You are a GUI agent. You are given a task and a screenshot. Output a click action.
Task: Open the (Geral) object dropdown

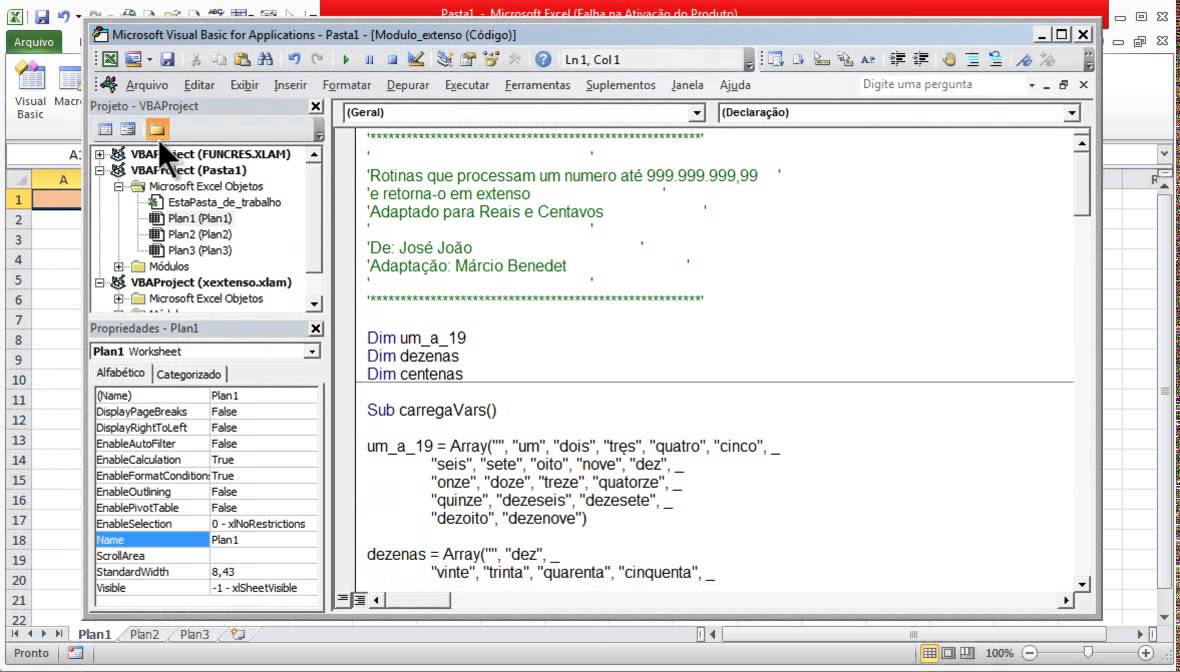click(x=697, y=113)
